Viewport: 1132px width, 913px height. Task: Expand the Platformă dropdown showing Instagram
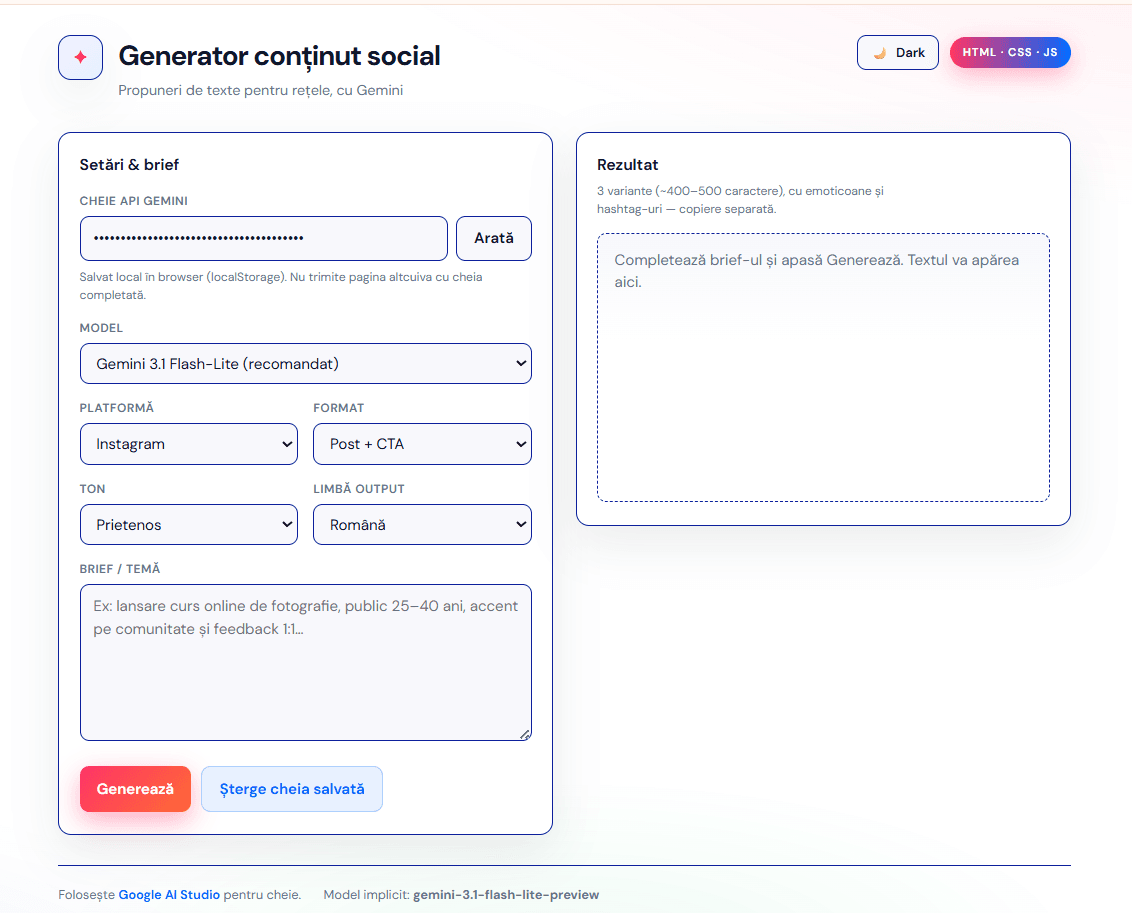pos(188,444)
